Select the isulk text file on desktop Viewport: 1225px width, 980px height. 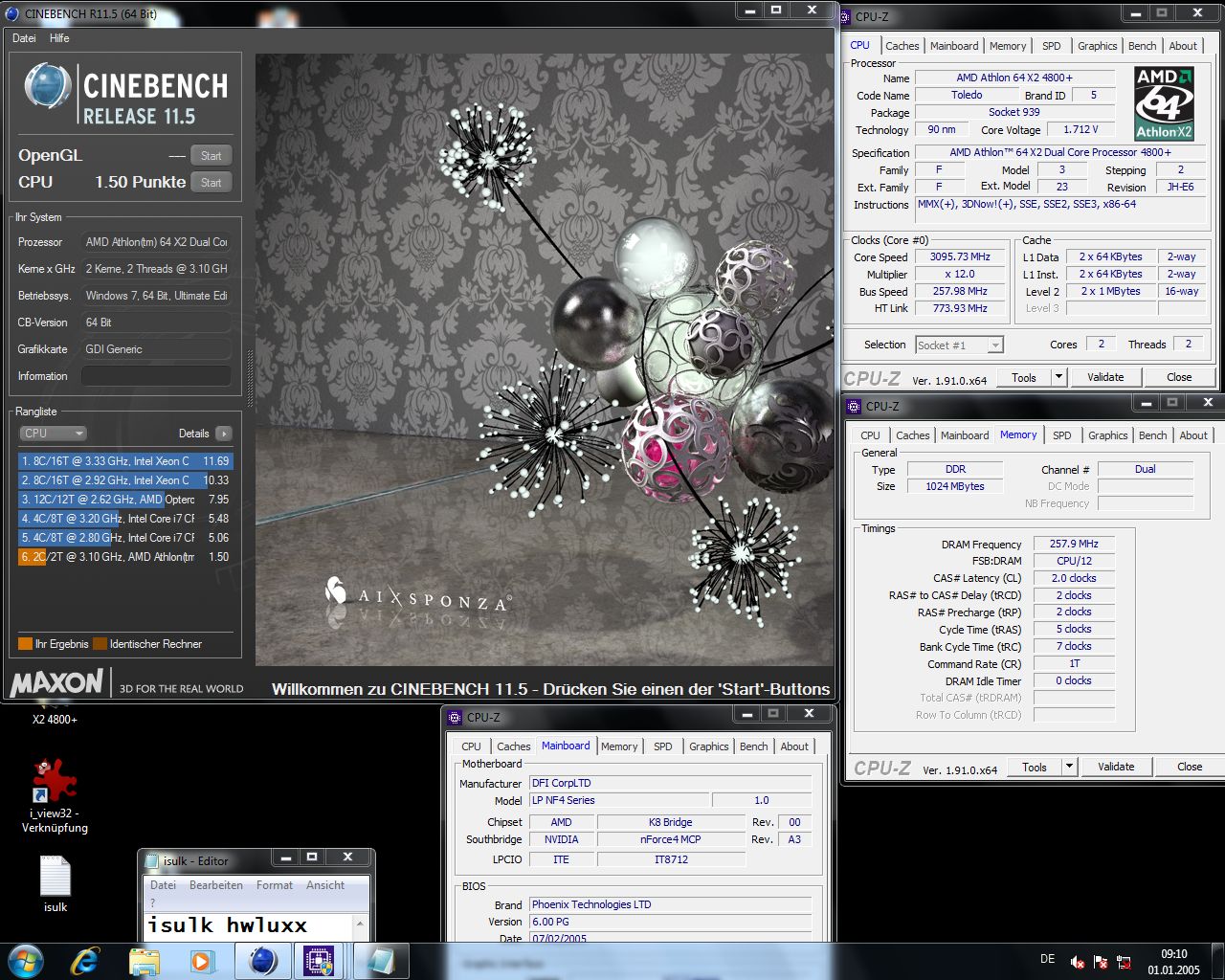click(x=55, y=883)
